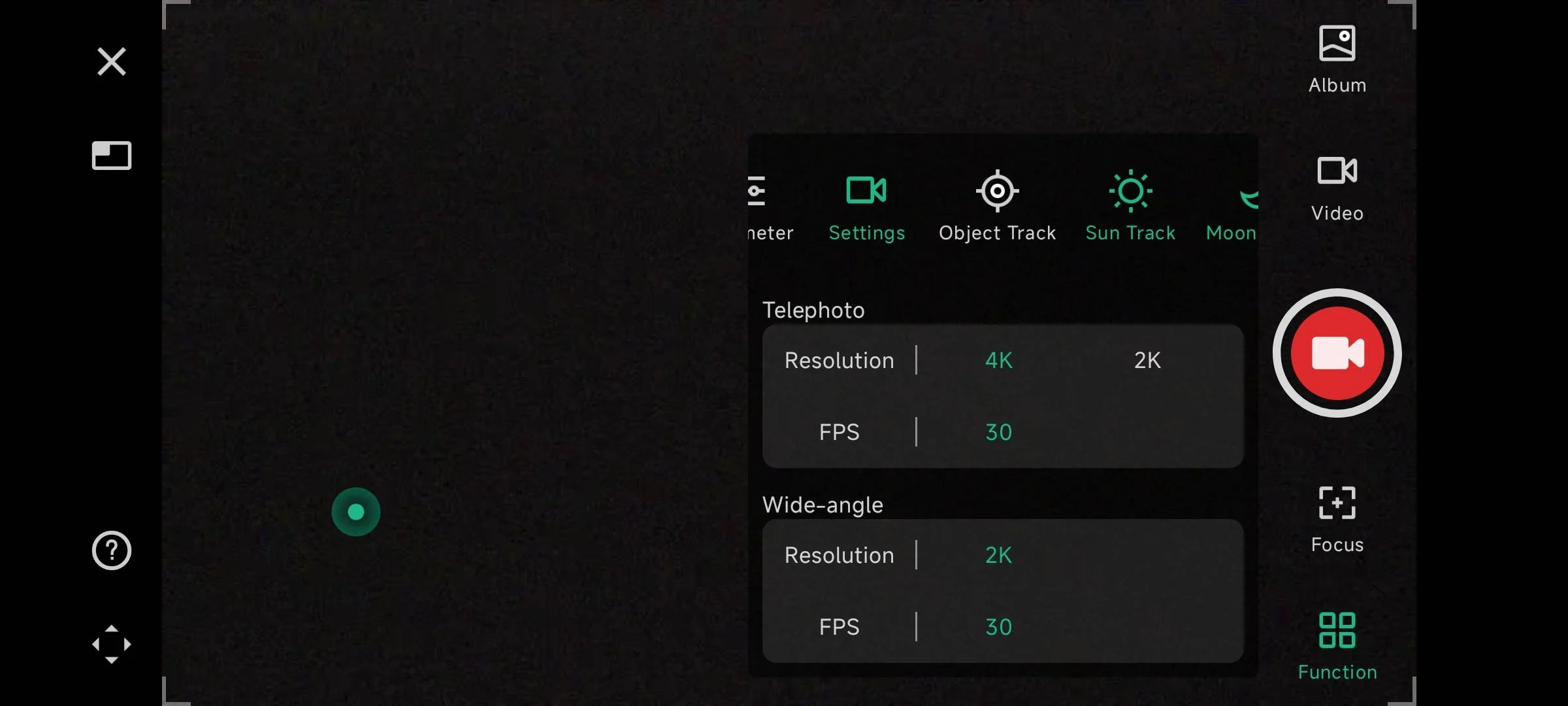Tap the directional move arrows icon

click(112, 644)
